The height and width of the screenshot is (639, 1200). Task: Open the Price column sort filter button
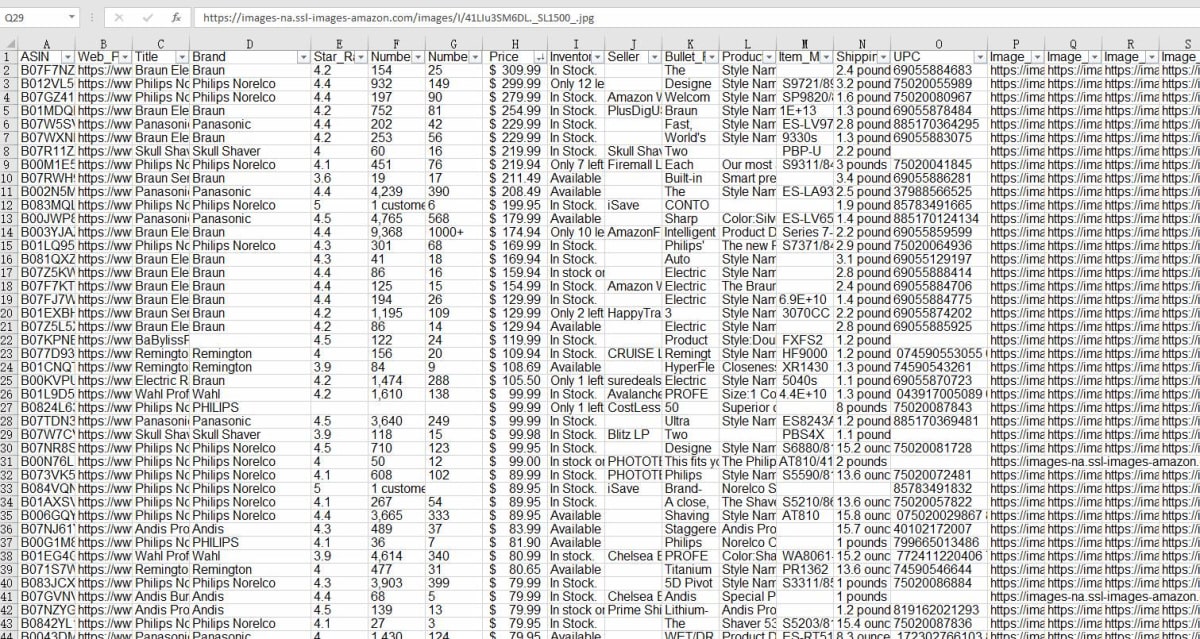540,57
